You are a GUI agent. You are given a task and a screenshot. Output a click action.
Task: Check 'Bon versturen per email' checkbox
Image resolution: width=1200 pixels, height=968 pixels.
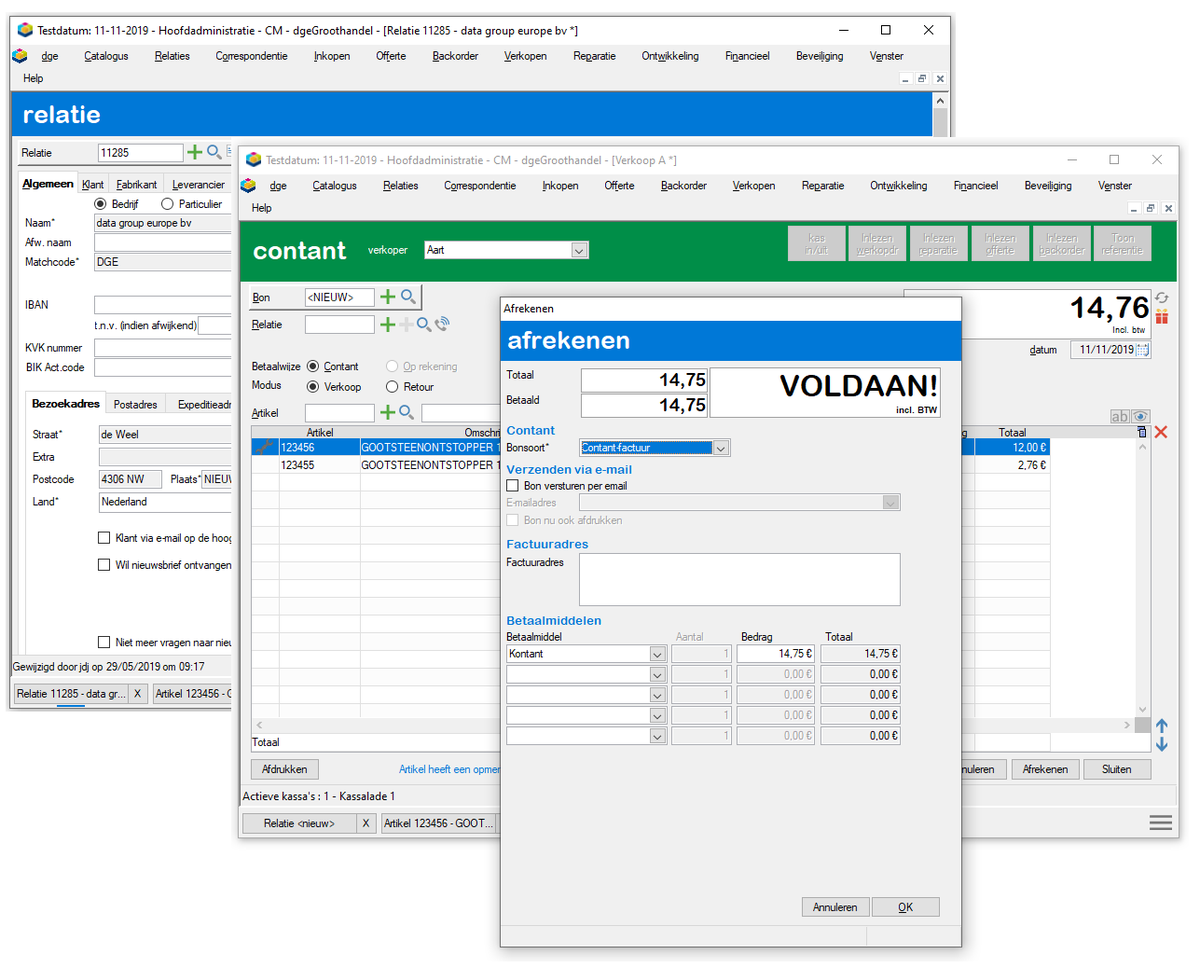(513, 486)
